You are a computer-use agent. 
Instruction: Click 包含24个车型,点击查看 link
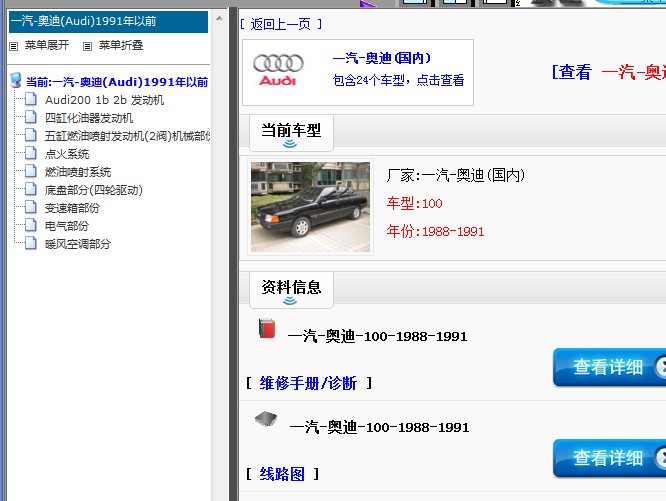[x=398, y=80]
